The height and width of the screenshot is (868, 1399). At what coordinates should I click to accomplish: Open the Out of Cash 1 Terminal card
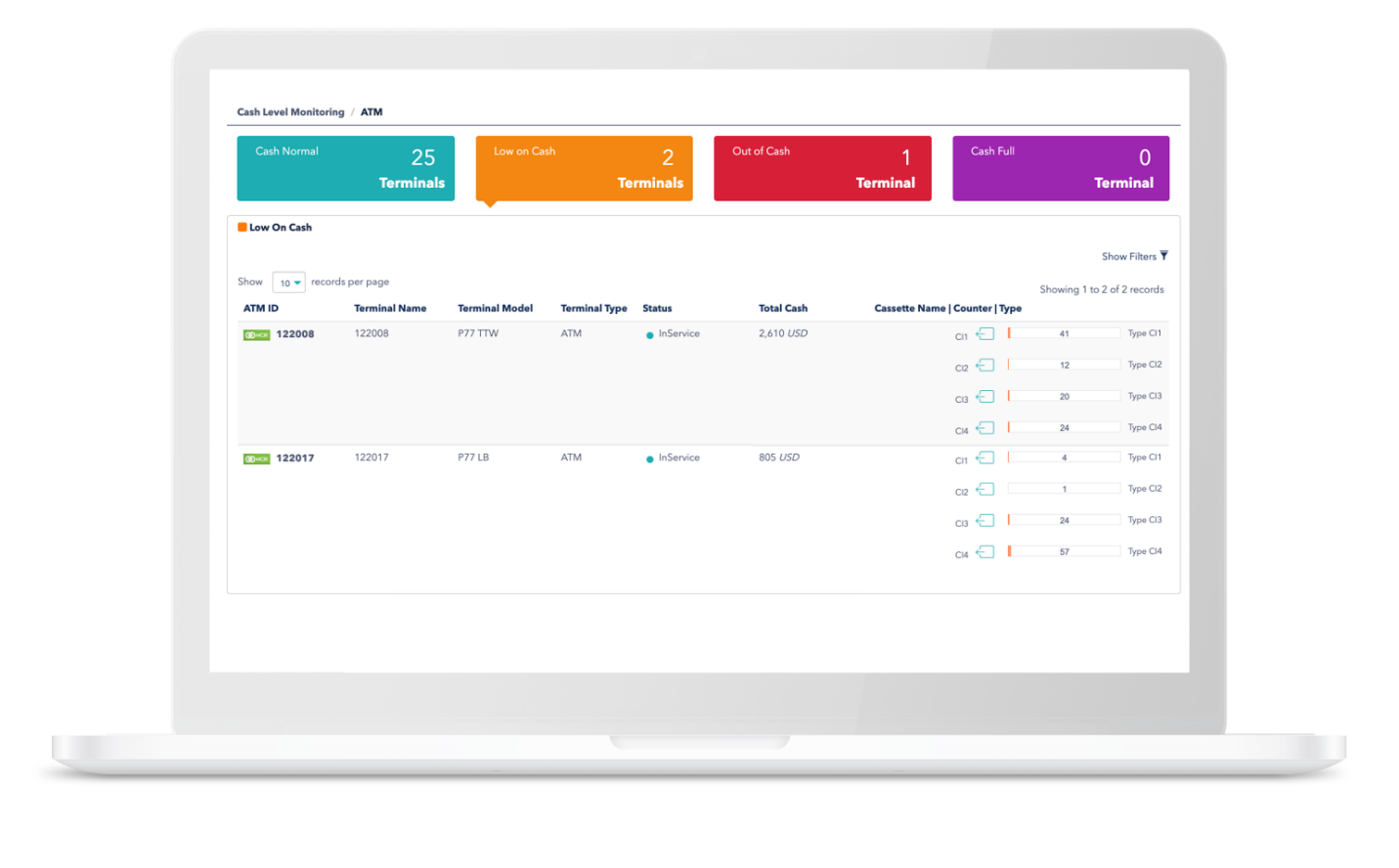pos(822,168)
